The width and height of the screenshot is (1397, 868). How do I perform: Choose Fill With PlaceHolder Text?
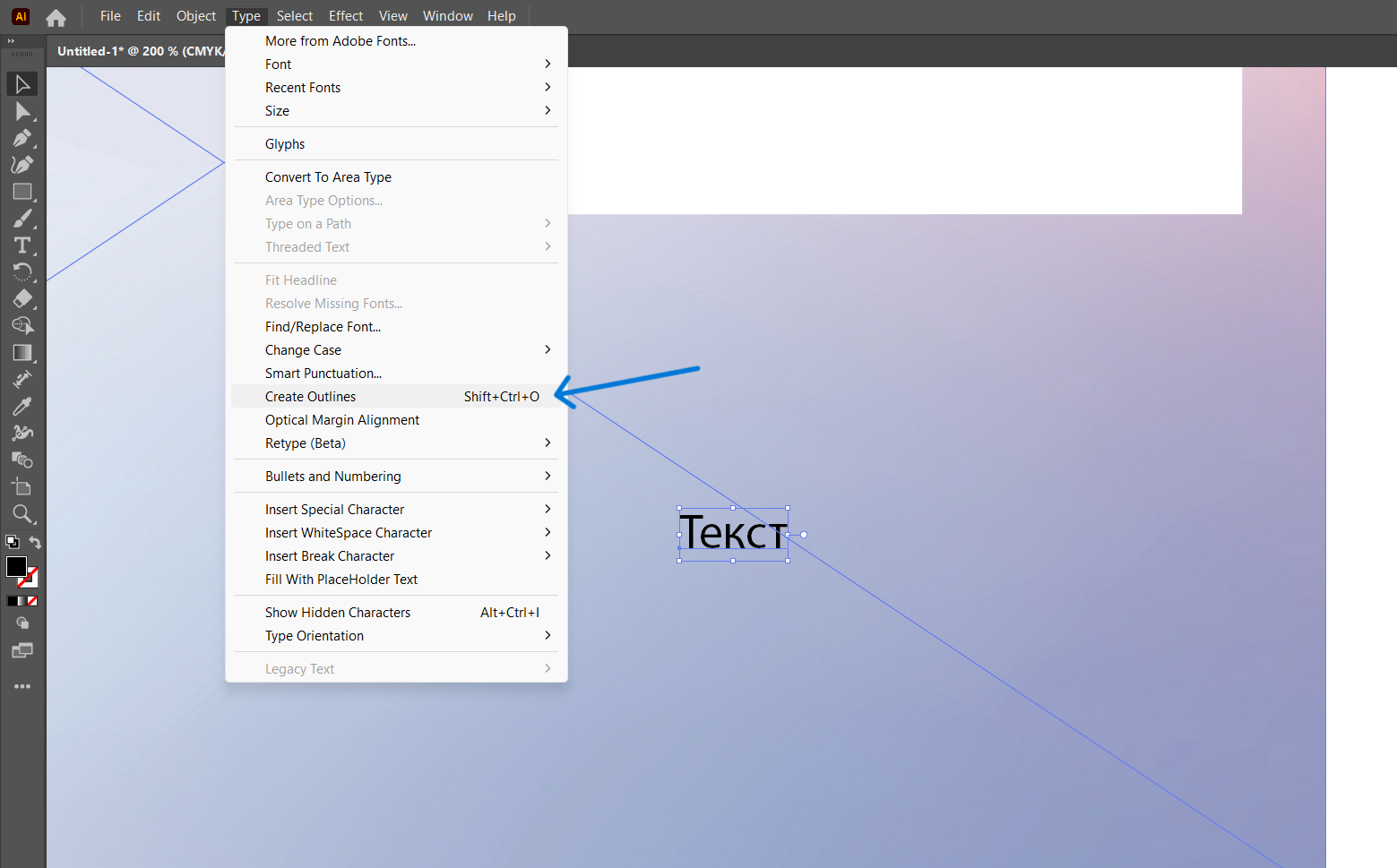396,580
